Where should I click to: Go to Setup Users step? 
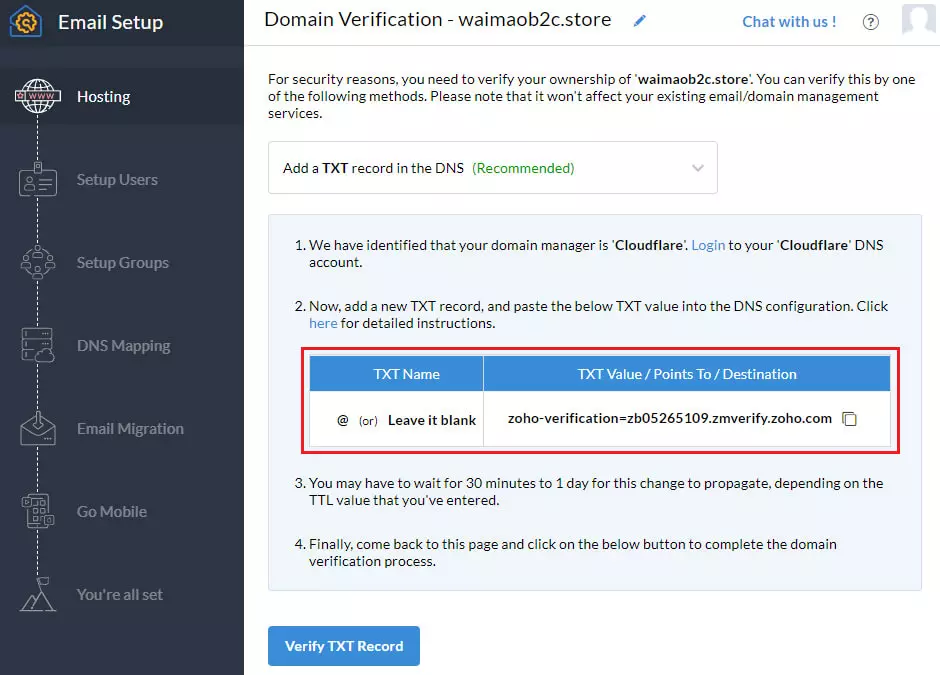[x=118, y=179]
